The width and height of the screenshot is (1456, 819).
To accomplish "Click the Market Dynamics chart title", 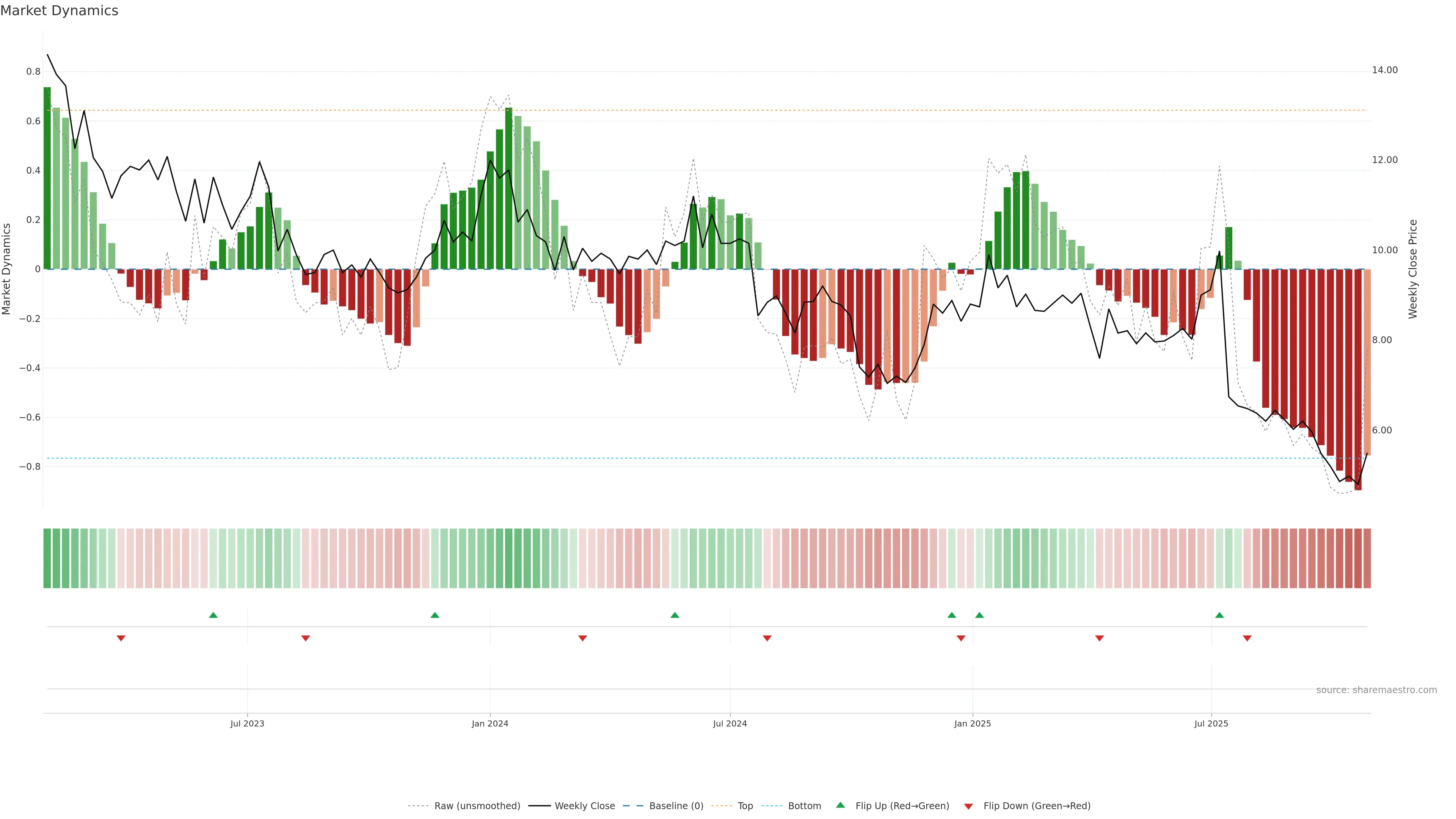I will tap(60, 11).
